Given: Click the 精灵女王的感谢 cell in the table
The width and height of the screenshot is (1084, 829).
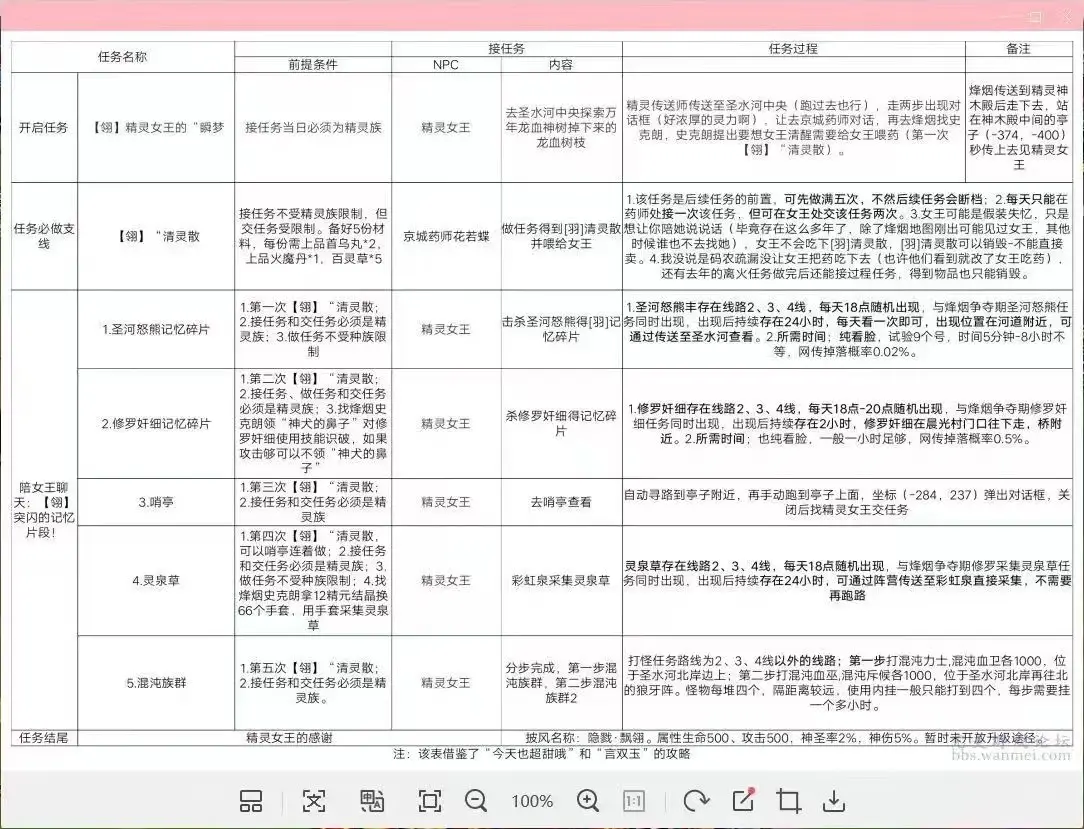Looking at the screenshot, I should 289,738.
